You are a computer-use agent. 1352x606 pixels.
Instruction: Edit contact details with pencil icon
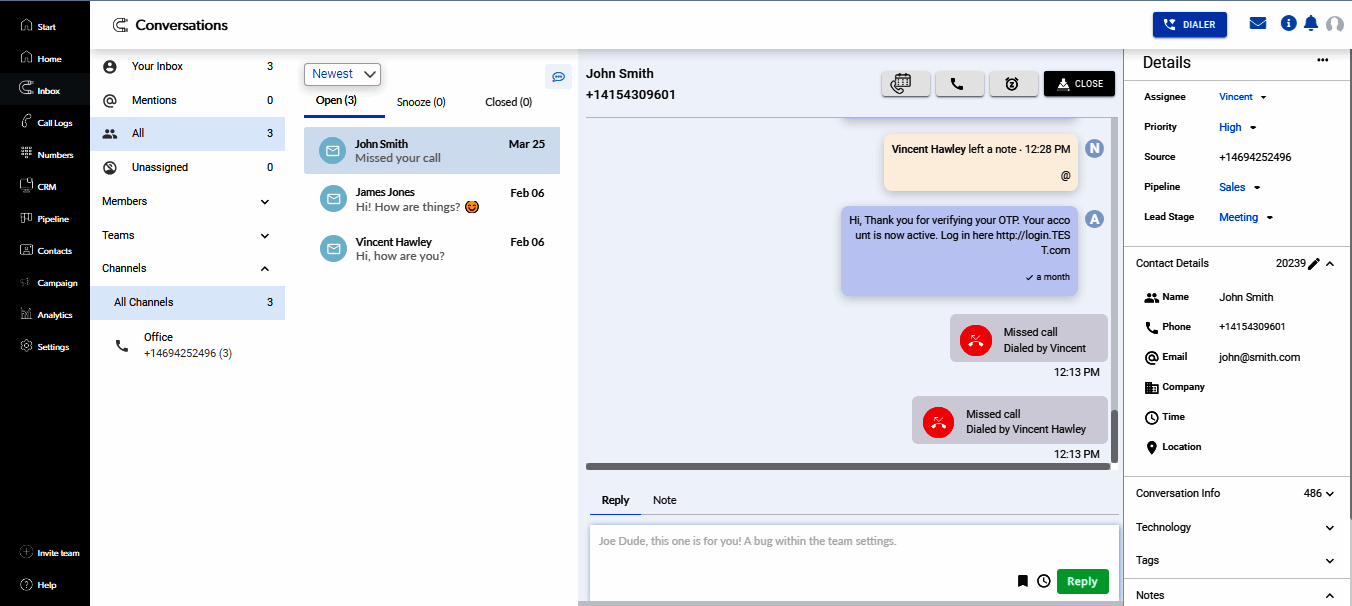1314,264
